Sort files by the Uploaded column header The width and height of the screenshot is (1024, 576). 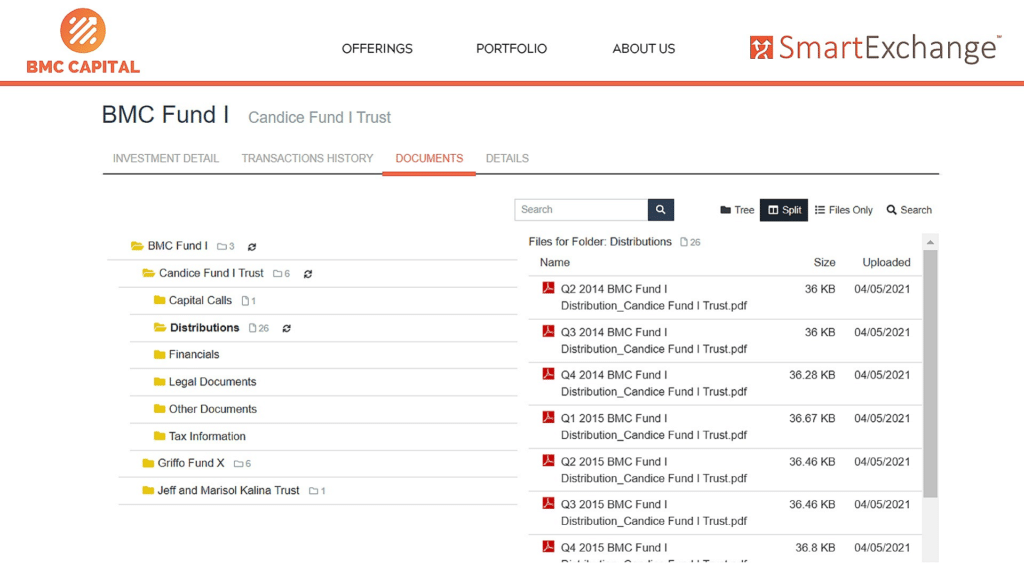886,263
